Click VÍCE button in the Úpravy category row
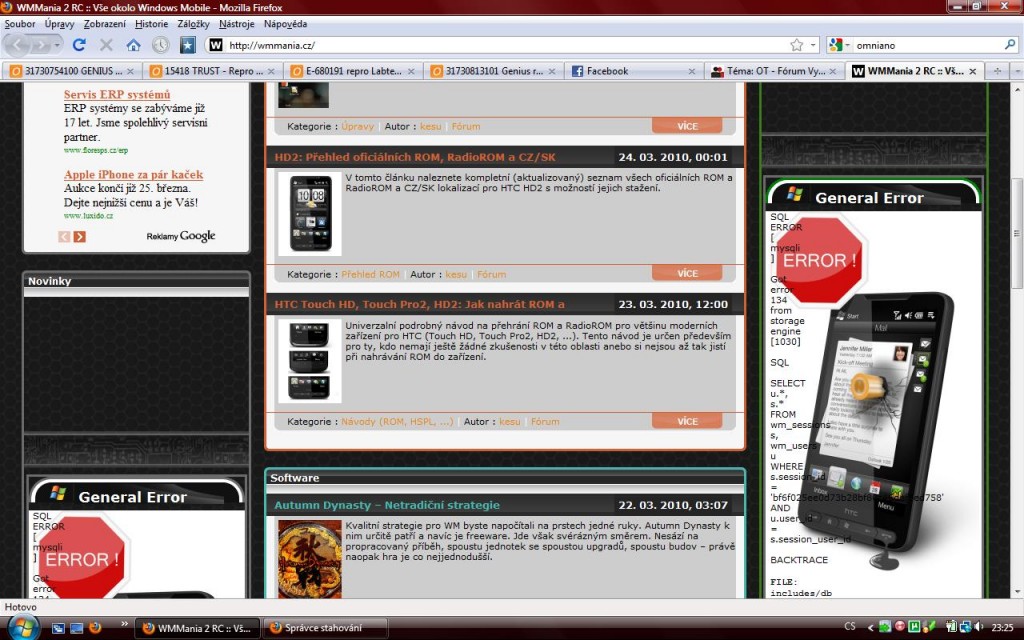The height and width of the screenshot is (640, 1024). [687, 126]
